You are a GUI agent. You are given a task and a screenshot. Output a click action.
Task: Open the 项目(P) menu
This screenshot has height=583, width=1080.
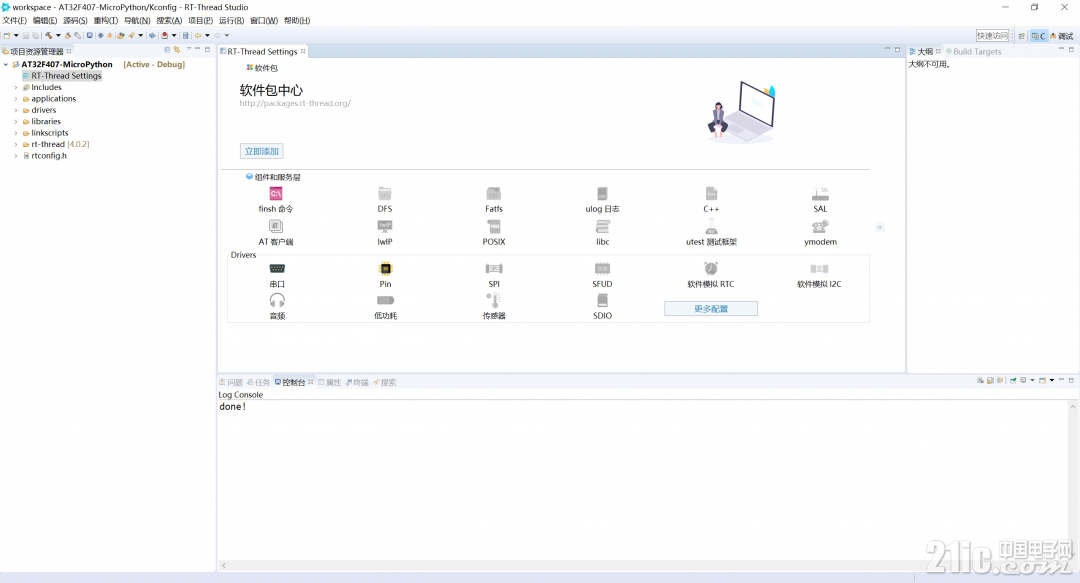tap(200, 21)
